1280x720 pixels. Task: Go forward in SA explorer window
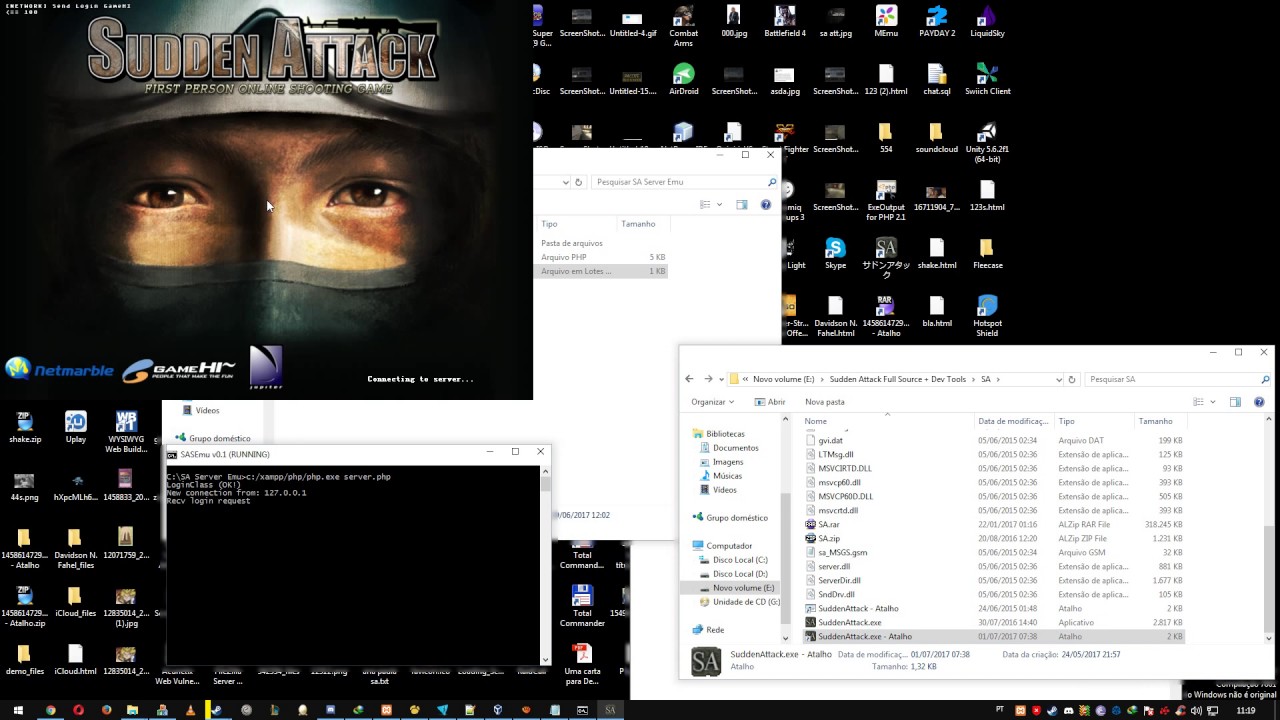coord(708,379)
